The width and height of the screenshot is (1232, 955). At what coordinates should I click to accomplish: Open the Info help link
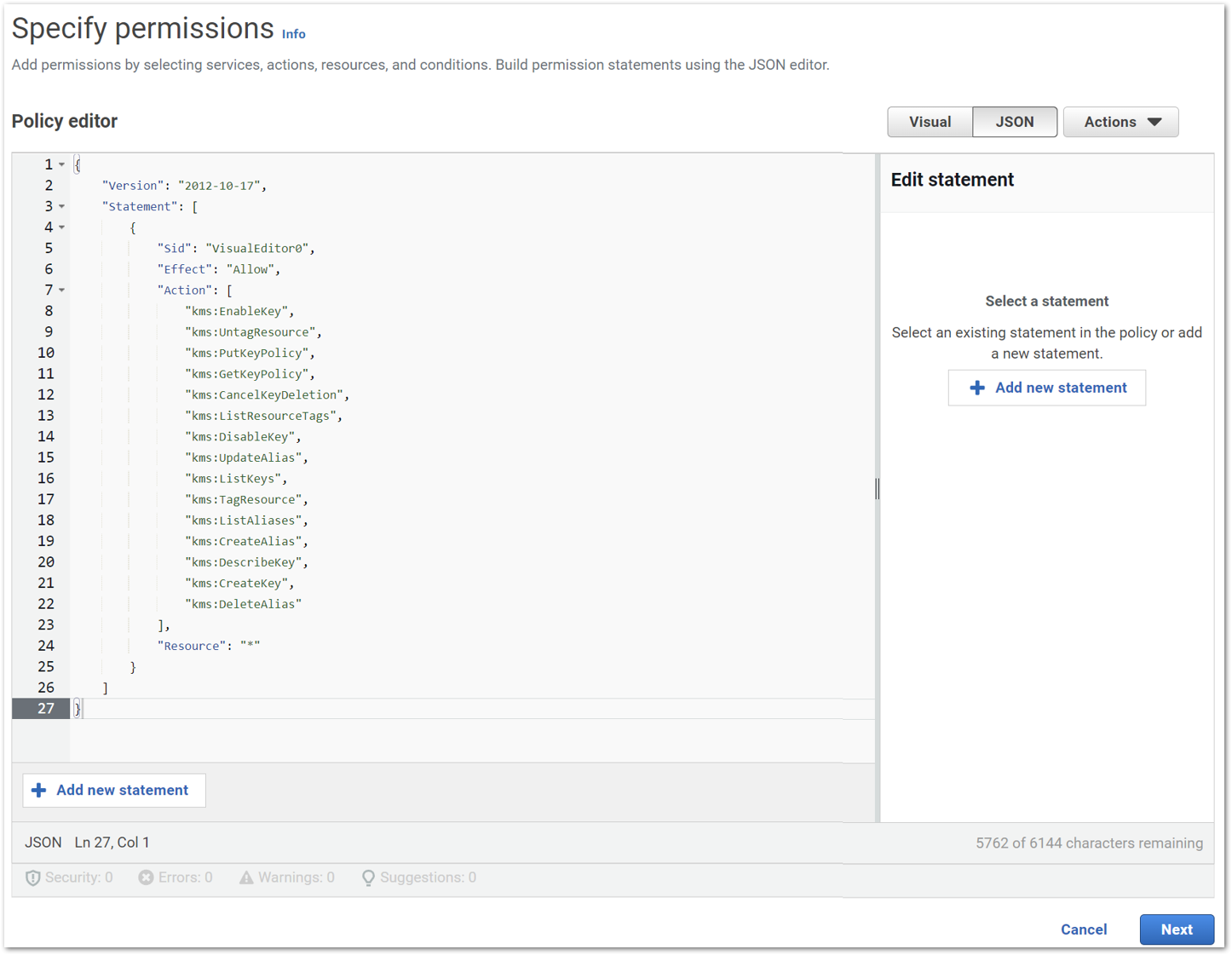(293, 34)
